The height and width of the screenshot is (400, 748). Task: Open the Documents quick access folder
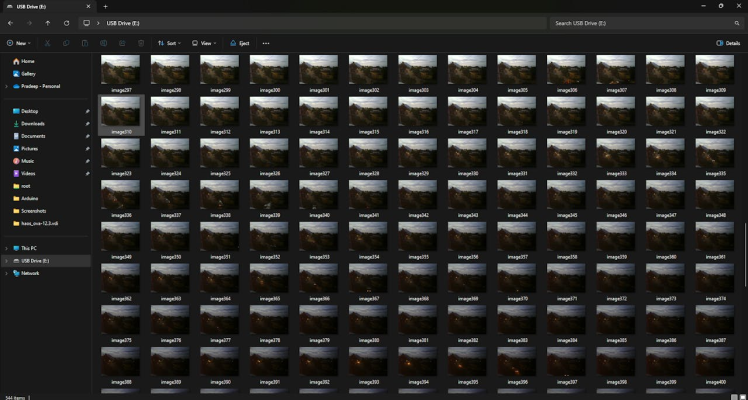(29, 136)
